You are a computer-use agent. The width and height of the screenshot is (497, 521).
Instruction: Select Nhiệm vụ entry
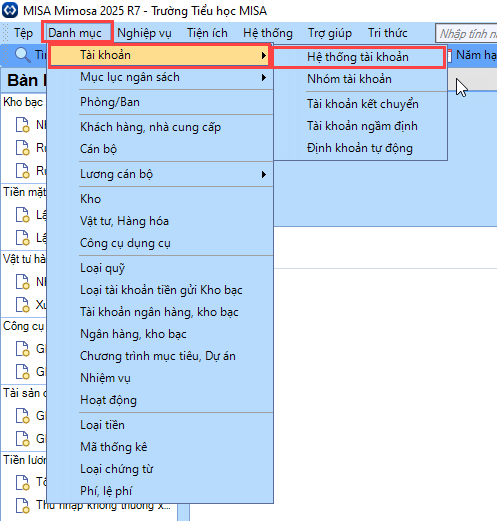tap(159, 378)
